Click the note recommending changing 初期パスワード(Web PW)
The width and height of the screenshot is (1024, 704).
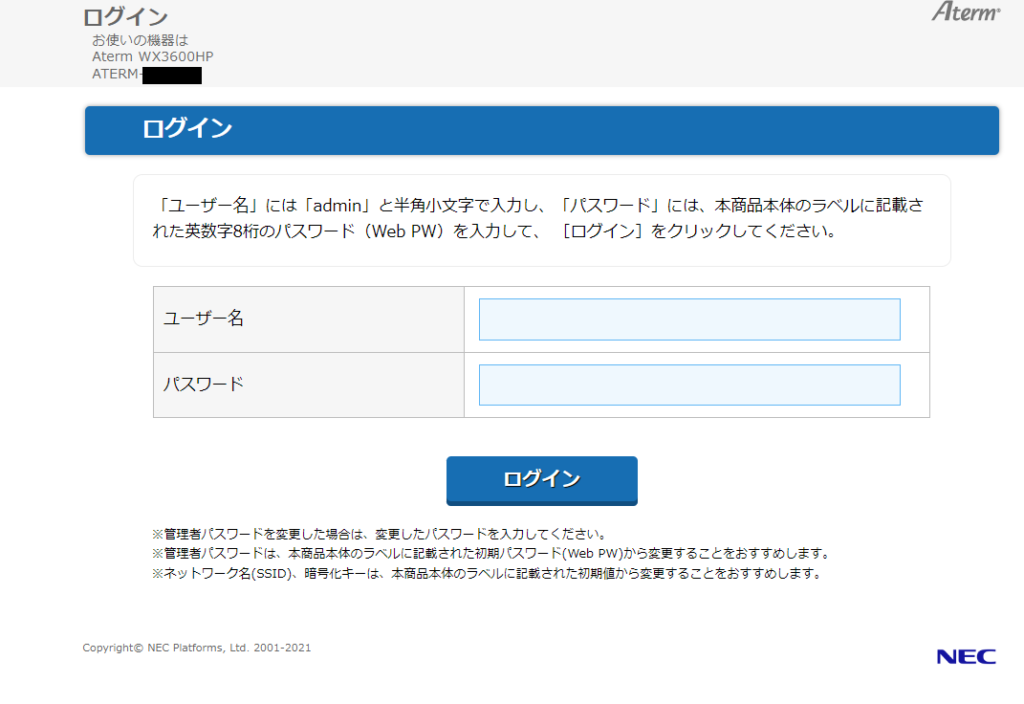490,553
